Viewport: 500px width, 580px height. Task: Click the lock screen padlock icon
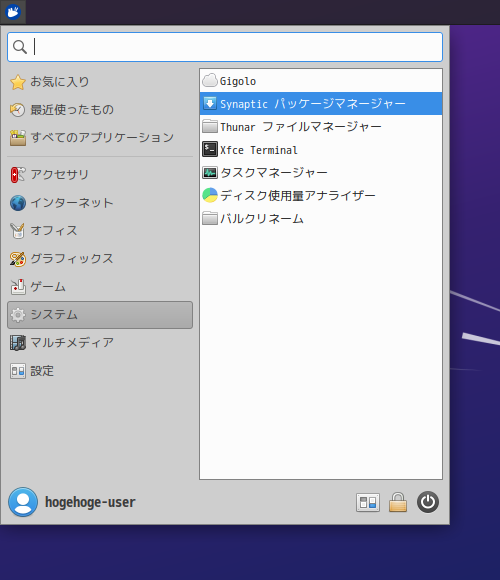(x=398, y=502)
